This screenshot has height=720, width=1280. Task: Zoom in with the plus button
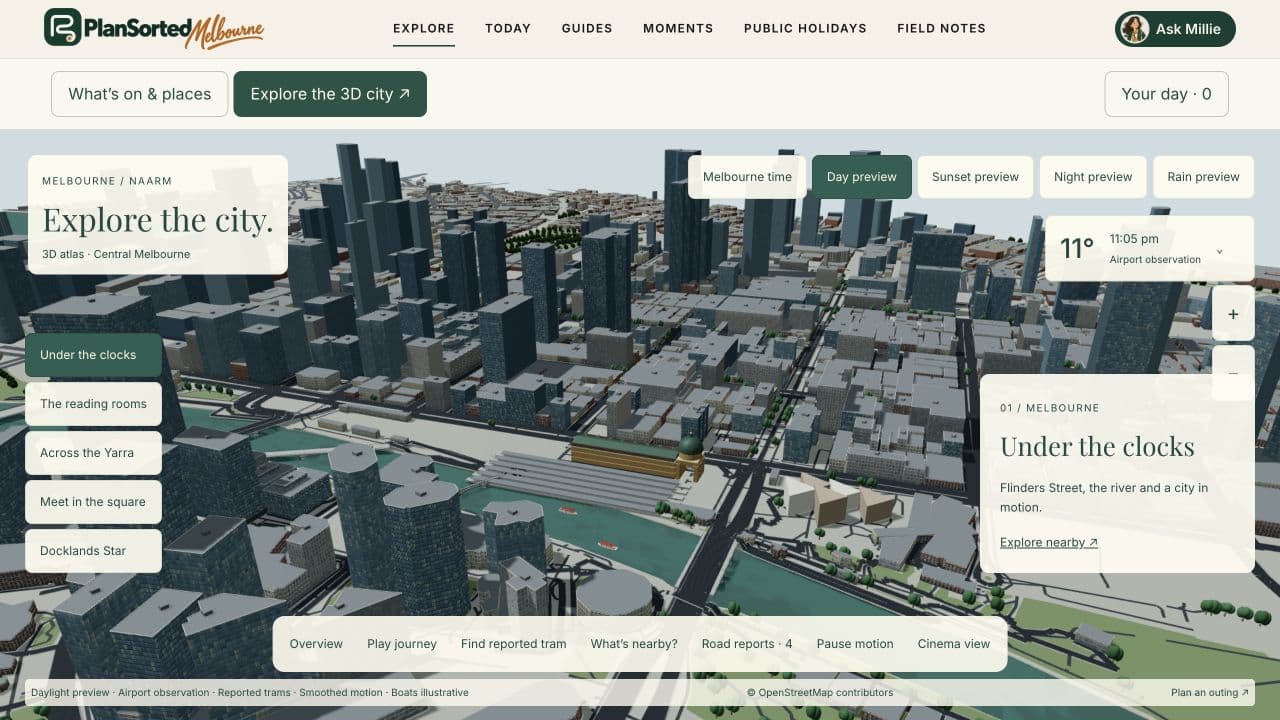(x=1233, y=314)
